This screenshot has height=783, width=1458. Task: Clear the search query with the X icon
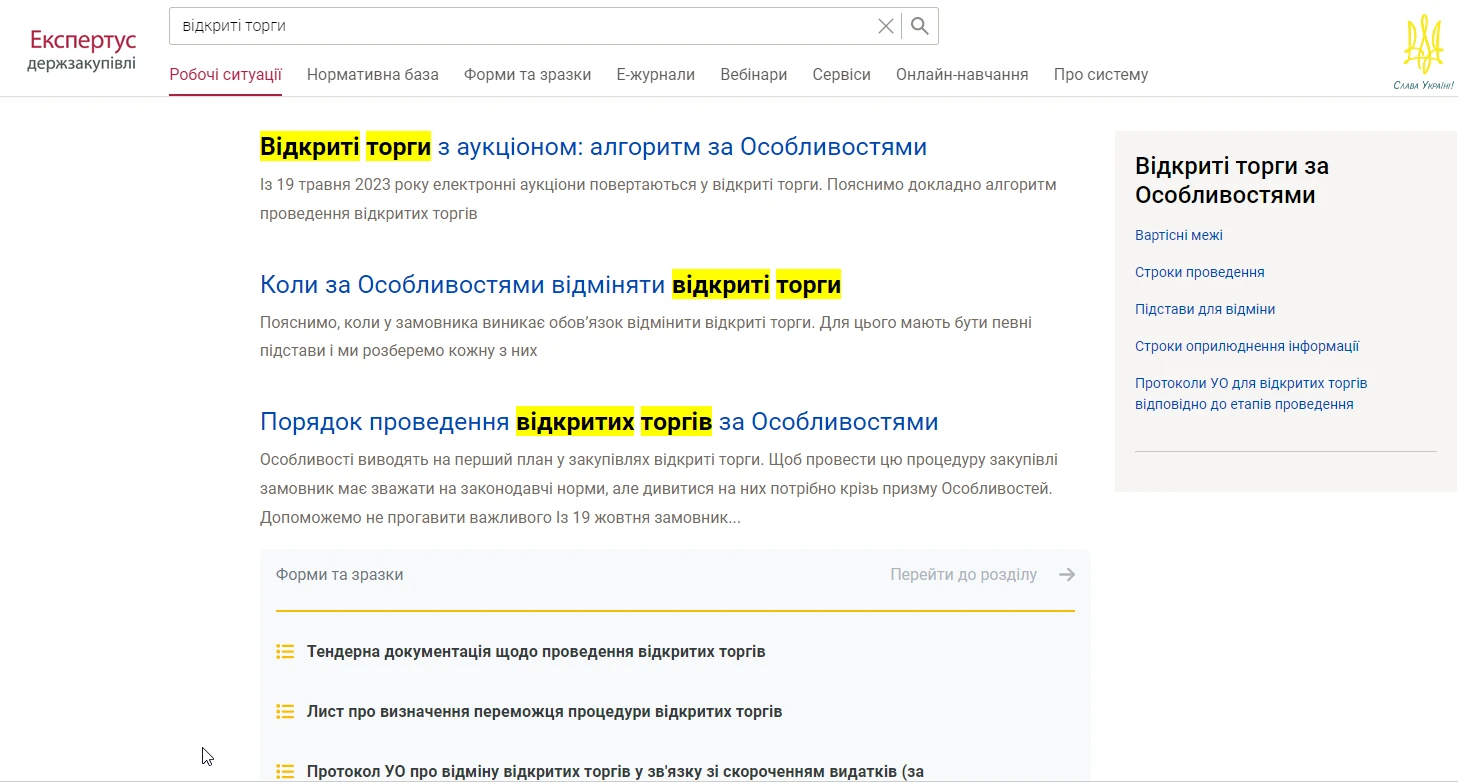coord(885,26)
